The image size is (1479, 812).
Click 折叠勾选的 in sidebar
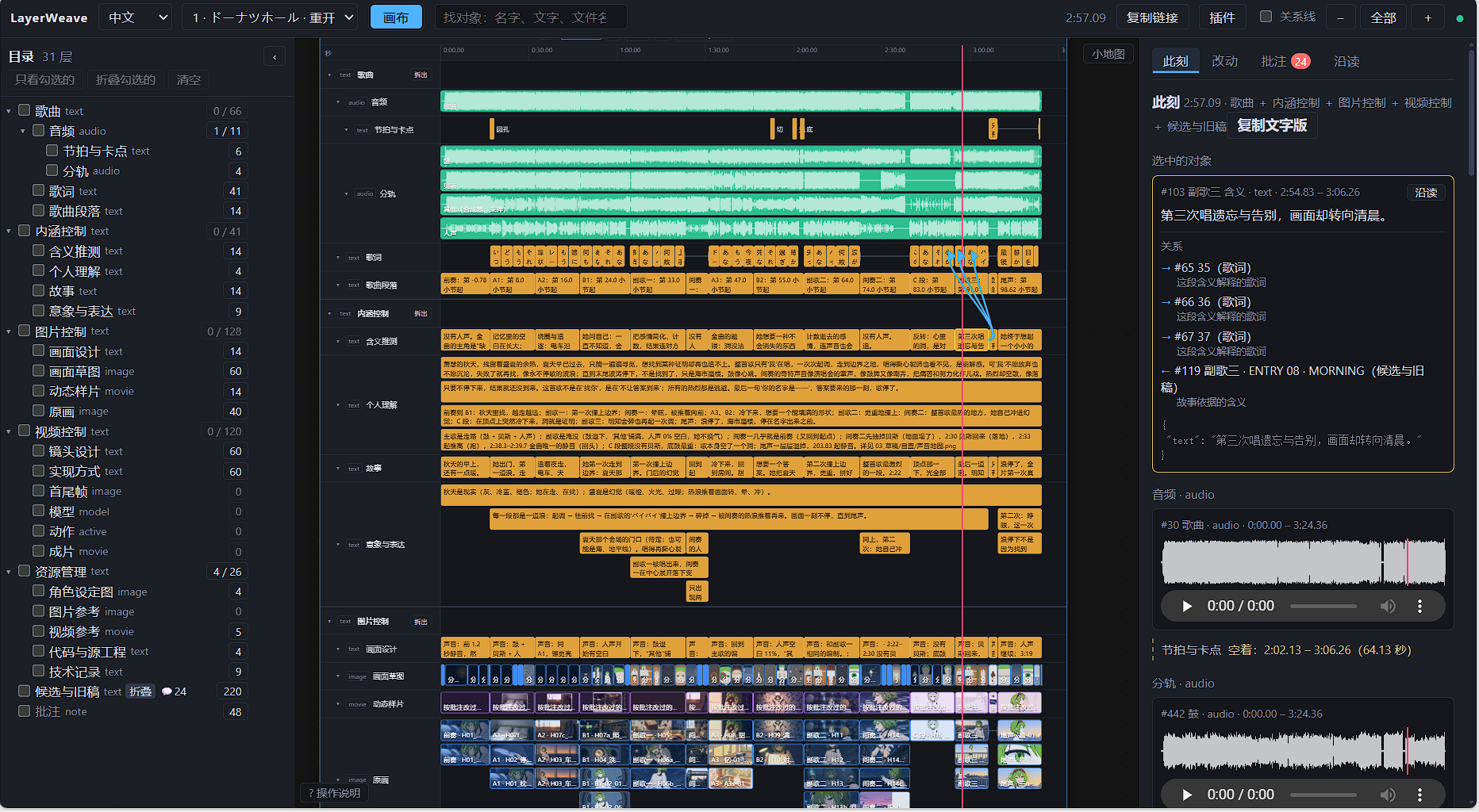125,79
